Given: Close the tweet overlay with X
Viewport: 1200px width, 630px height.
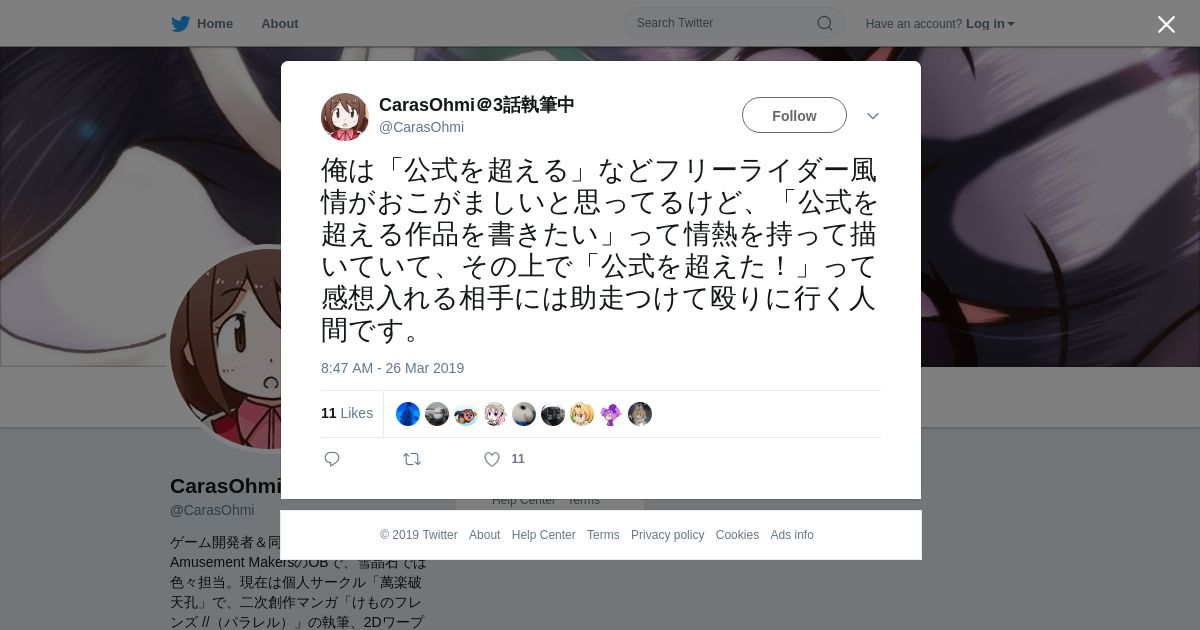Looking at the screenshot, I should click(1166, 24).
